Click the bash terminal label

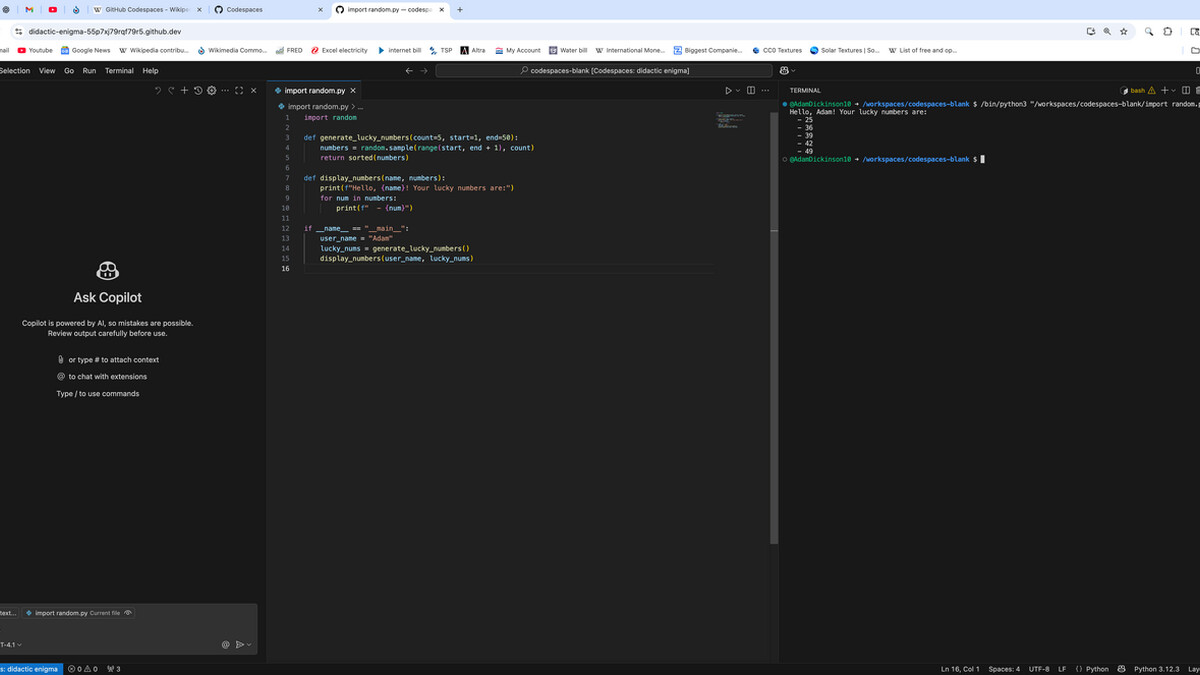coord(1138,90)
